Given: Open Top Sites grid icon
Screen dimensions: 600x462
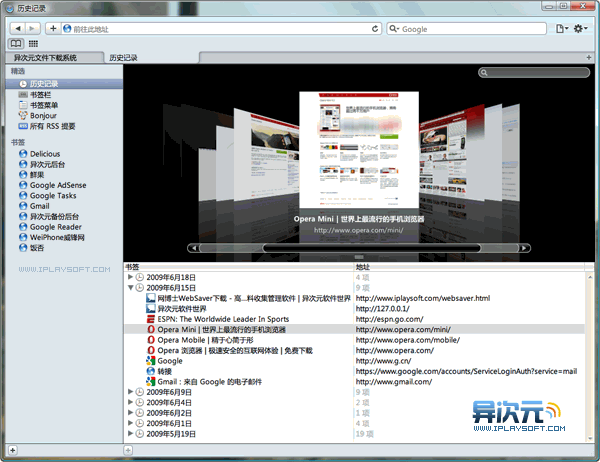Looking at the screenshot, I should [33, 44].
